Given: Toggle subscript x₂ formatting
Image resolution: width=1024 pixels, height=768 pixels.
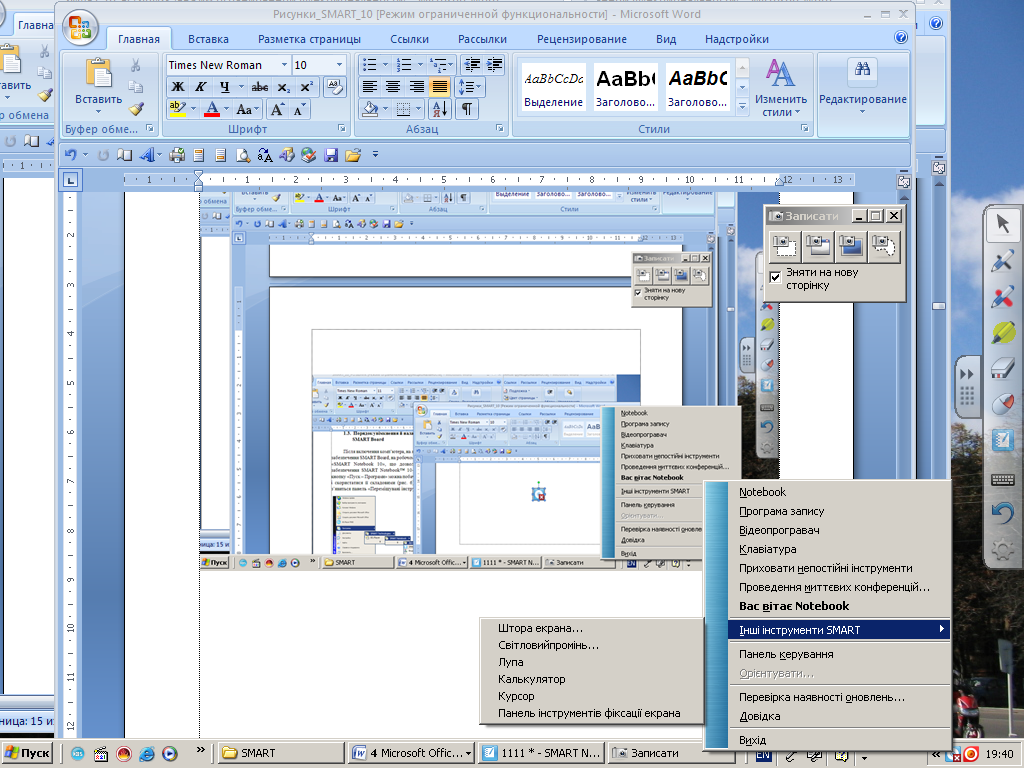Looking at the screenshot, I should [283, 87].
